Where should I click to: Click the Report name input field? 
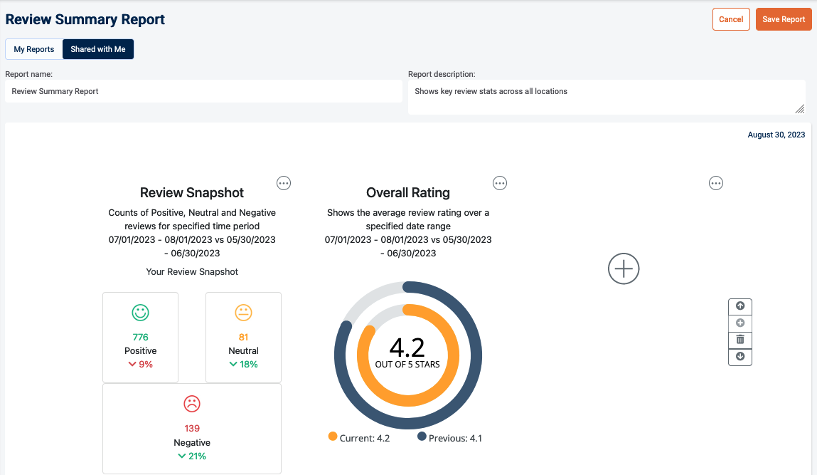[x=203, y=91]
